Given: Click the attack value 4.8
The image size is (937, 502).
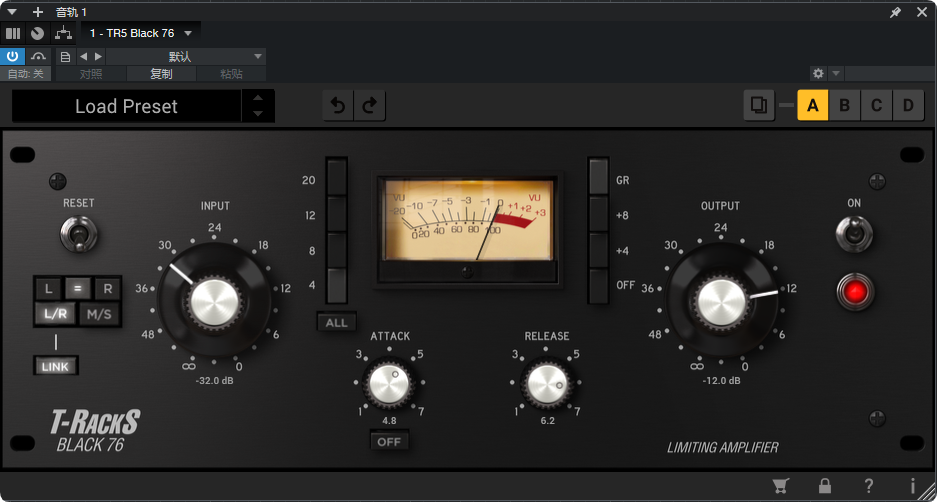Looking at the screenshot, I should click(390, 421).
